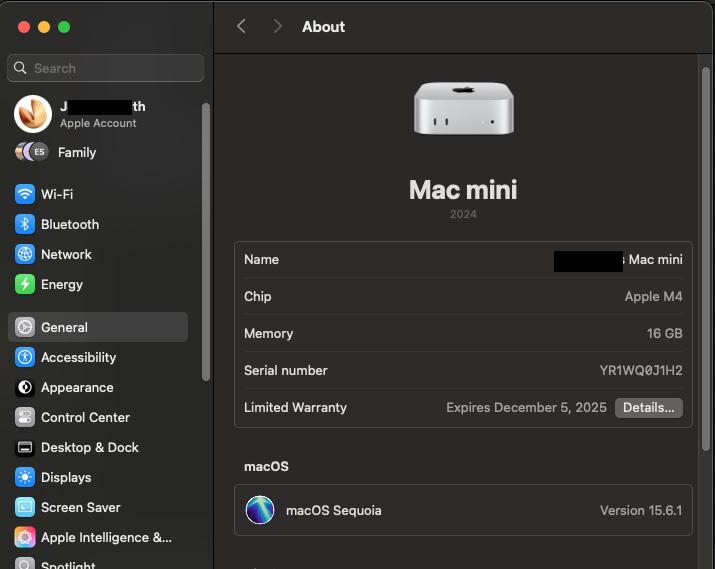Click the Apple M4 chip value

pyautogui.click(x=653, y=297)
